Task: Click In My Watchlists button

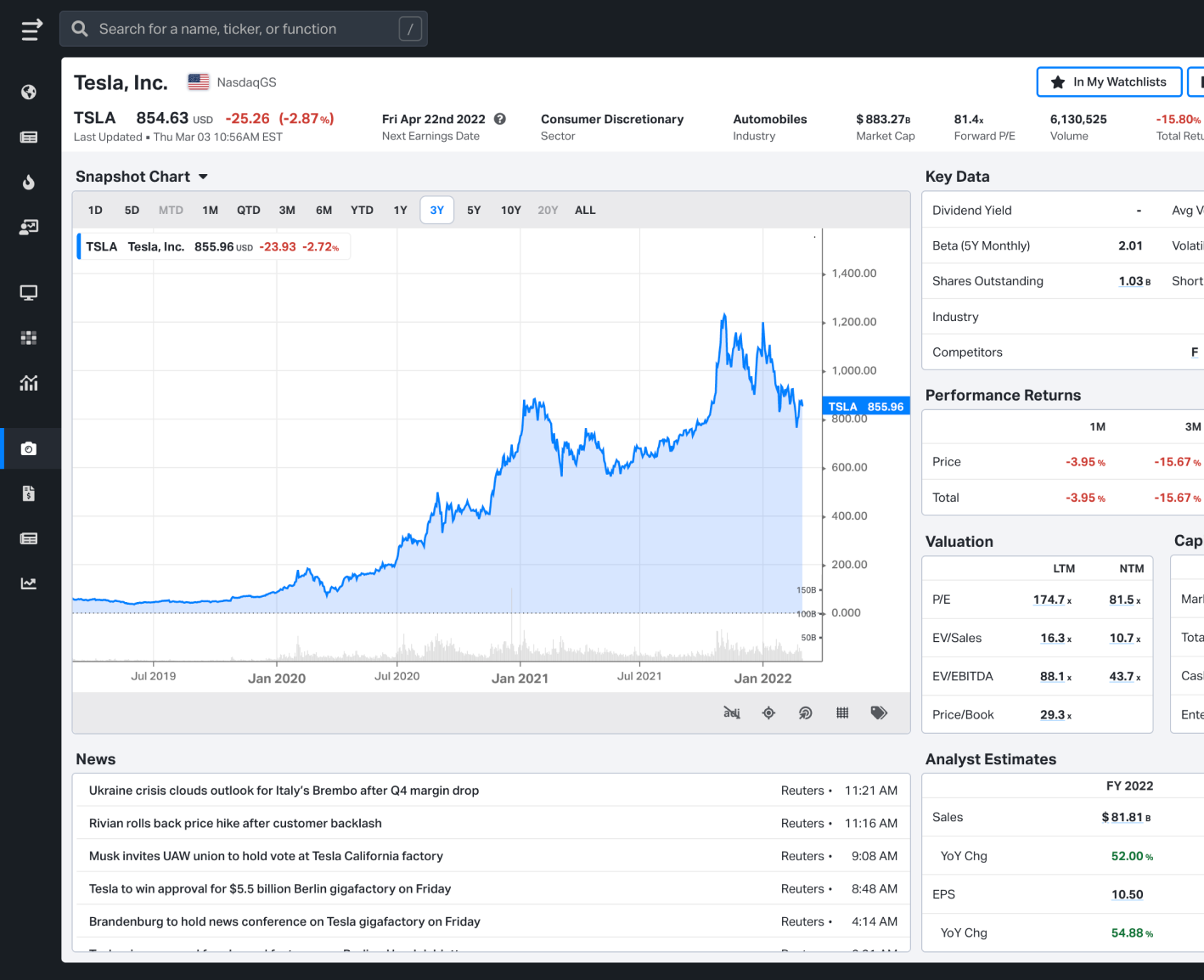Action: tap(1109, 82)
